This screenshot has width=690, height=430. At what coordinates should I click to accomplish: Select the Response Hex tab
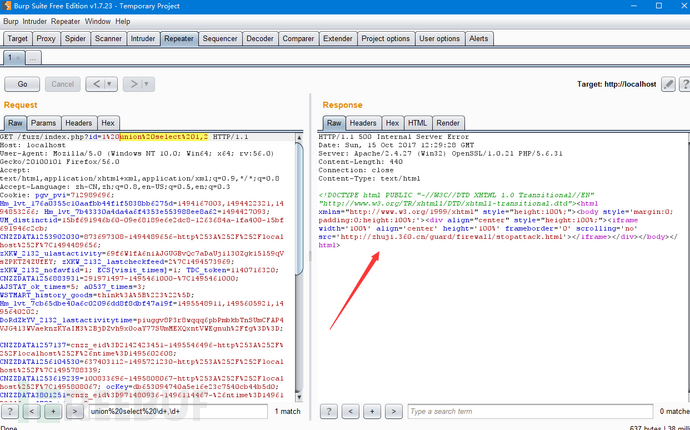point(393,123)
